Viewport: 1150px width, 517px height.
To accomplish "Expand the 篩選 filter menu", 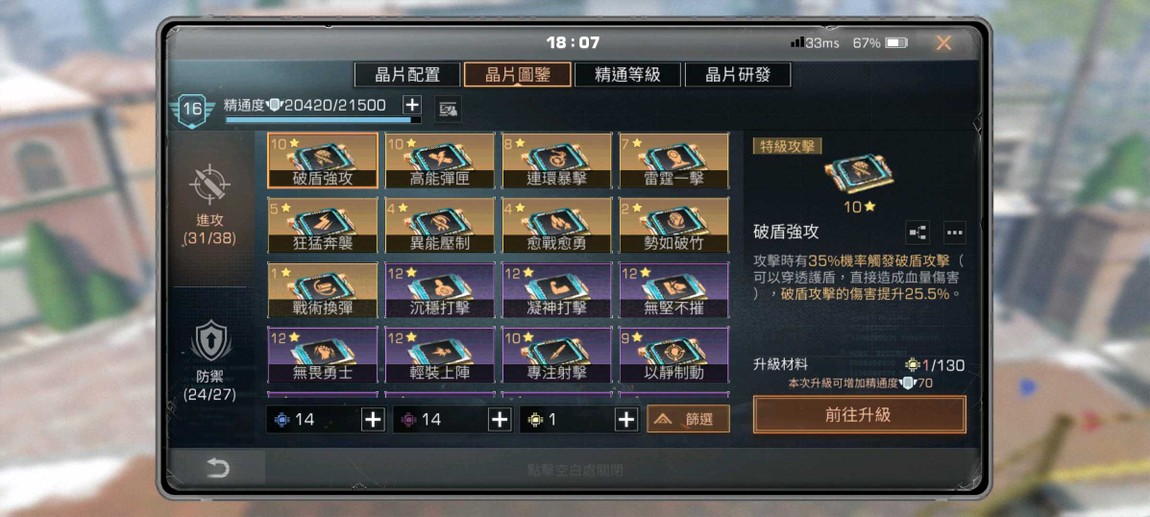I will pyautogui.click(x=688, y=419).
